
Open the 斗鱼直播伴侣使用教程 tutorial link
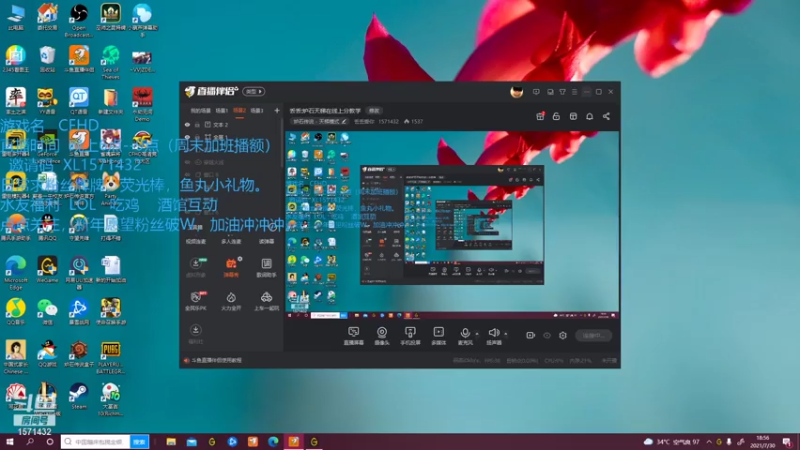[216, 360]
